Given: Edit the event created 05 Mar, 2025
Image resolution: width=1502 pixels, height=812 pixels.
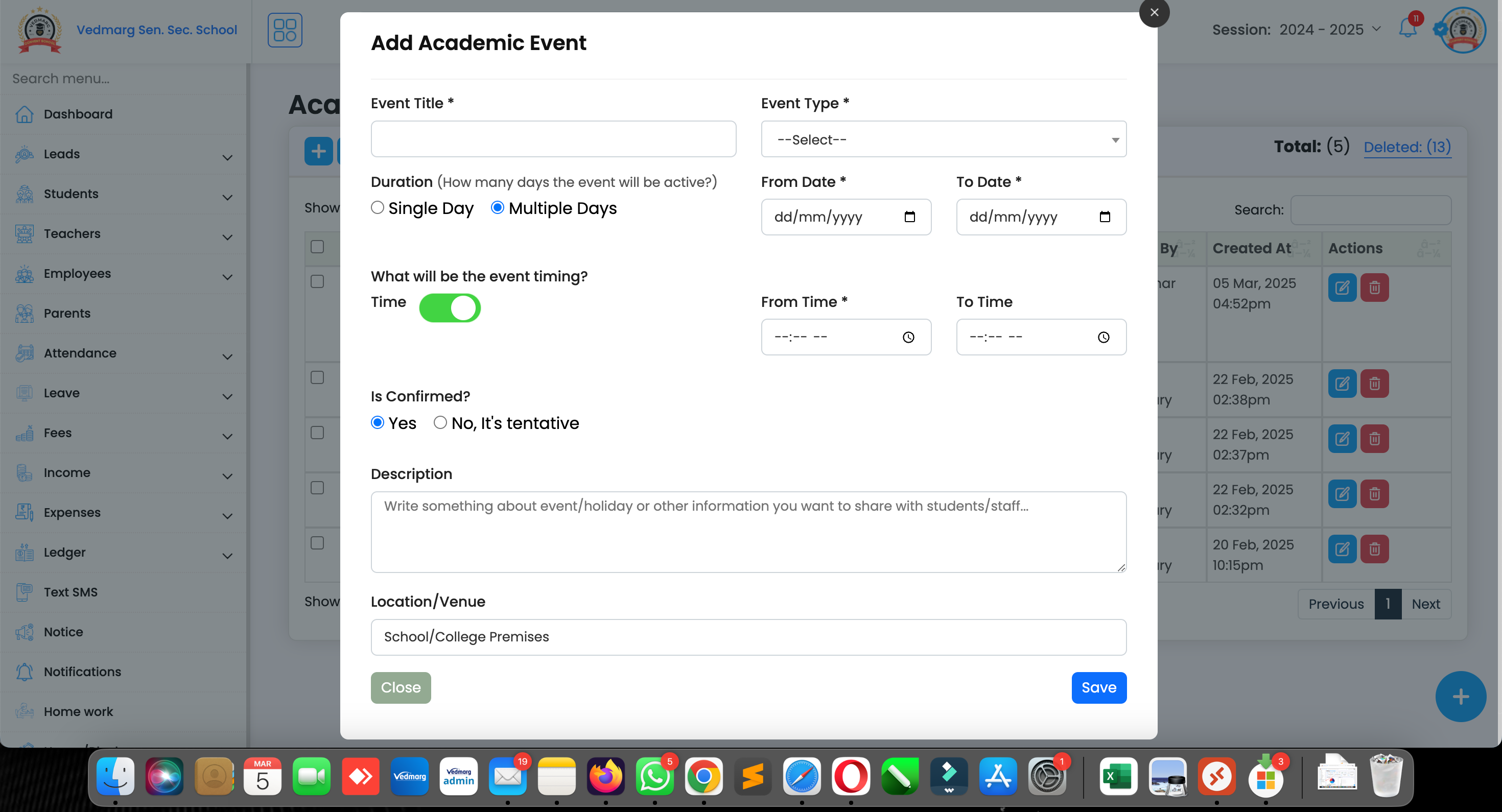Looking at the screenshot, I should (1342, 287).
